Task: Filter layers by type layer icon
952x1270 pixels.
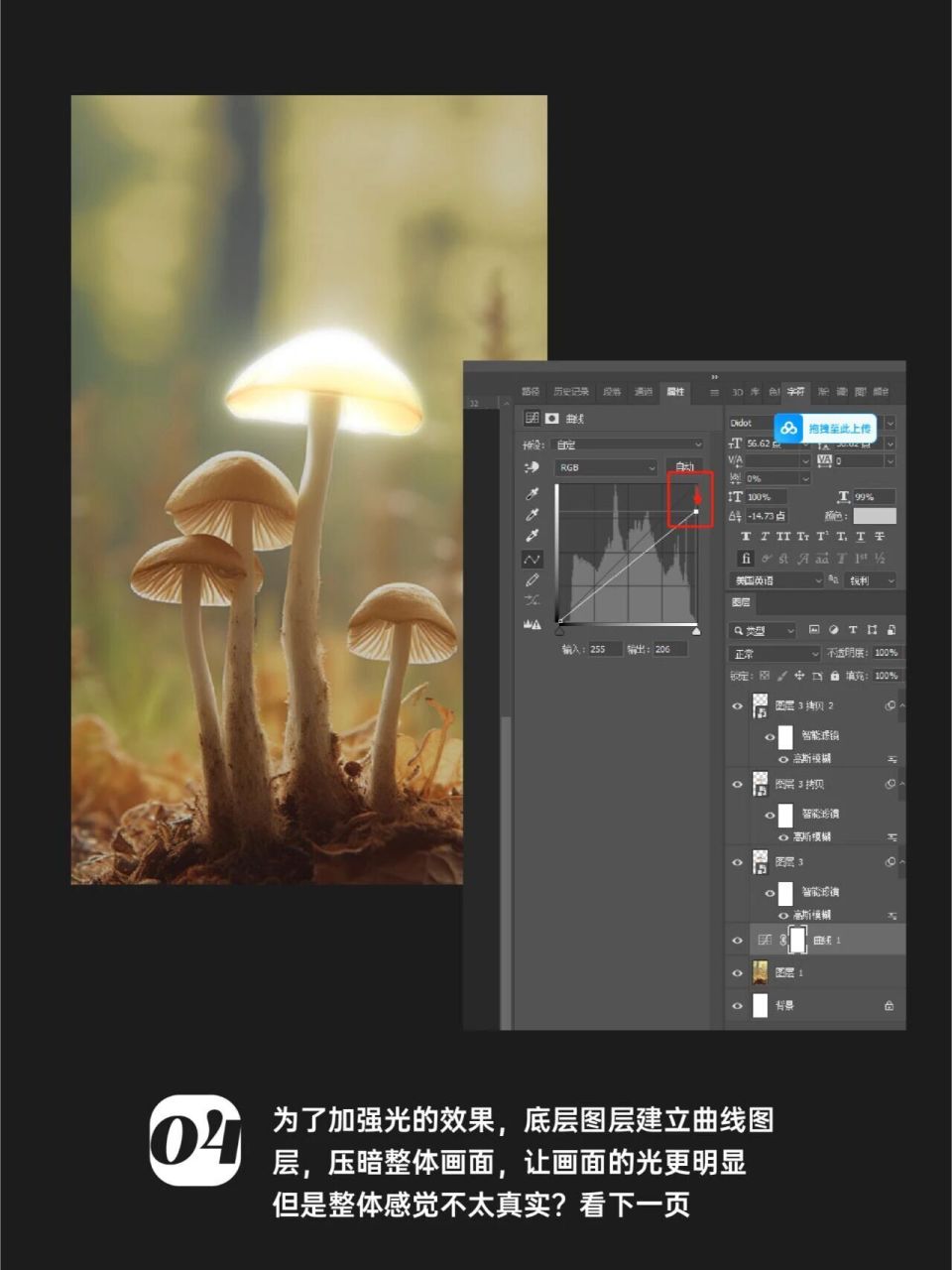Action: click(x=852, y=630)
